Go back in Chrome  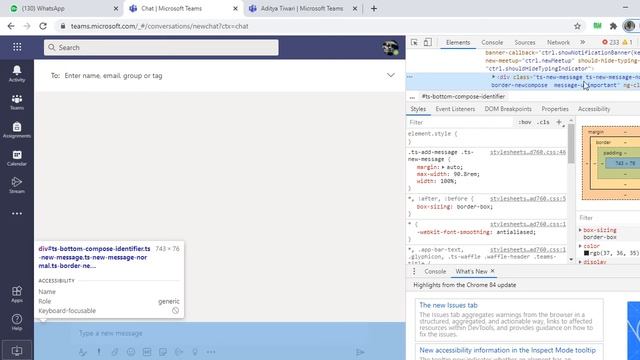coord(11,26)
